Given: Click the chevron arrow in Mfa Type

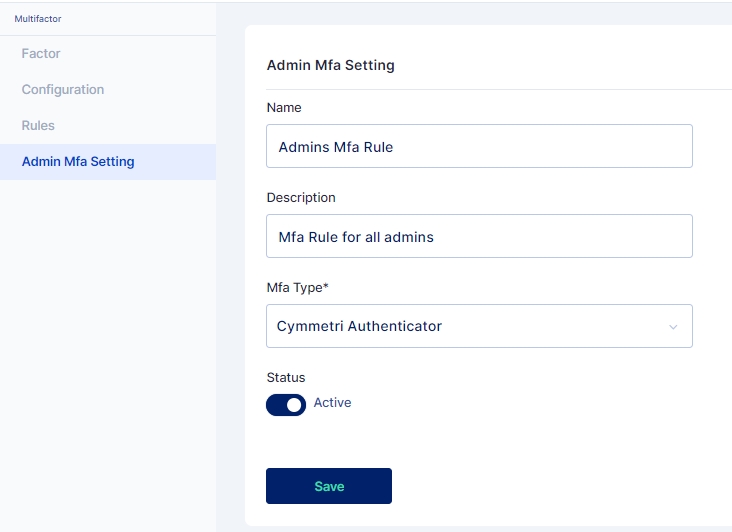Looking at the screenshot, I should (x=673, y=327).
